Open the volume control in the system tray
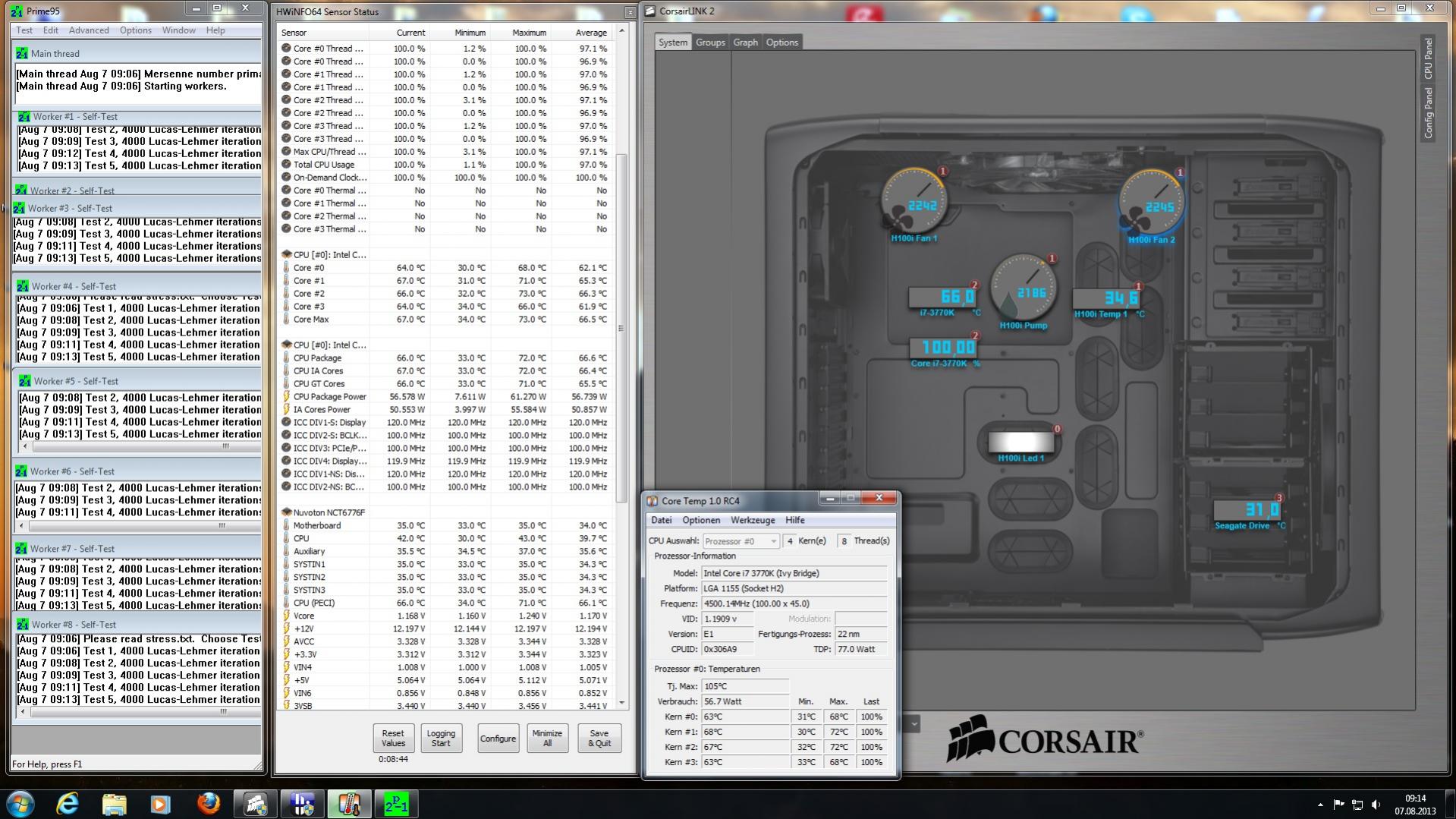Image resolution: width=1456 pixels, height=819 pixels. click(1376, 805)
